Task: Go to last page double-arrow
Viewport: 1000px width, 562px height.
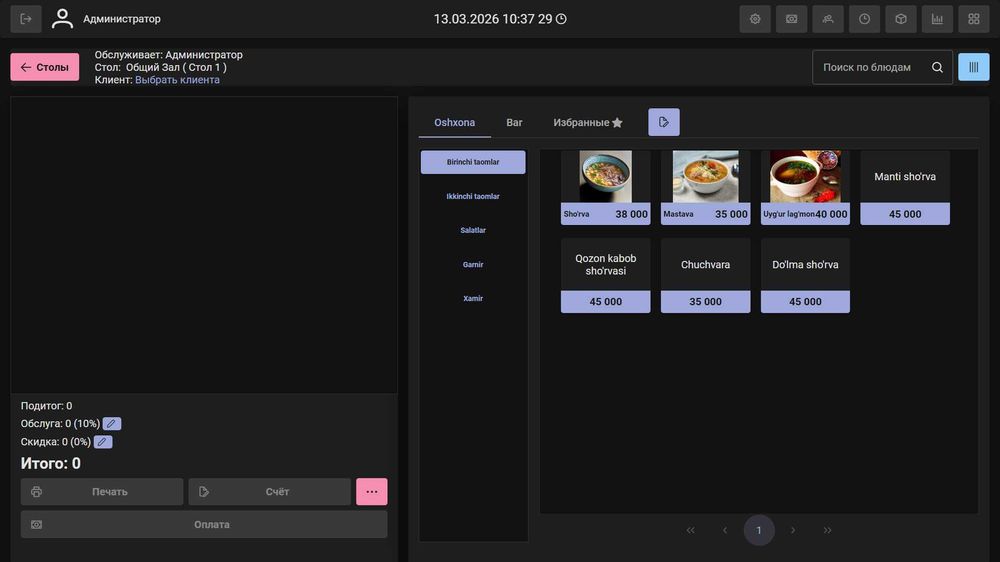Action: pyautogui.click(x=827, y=530)
